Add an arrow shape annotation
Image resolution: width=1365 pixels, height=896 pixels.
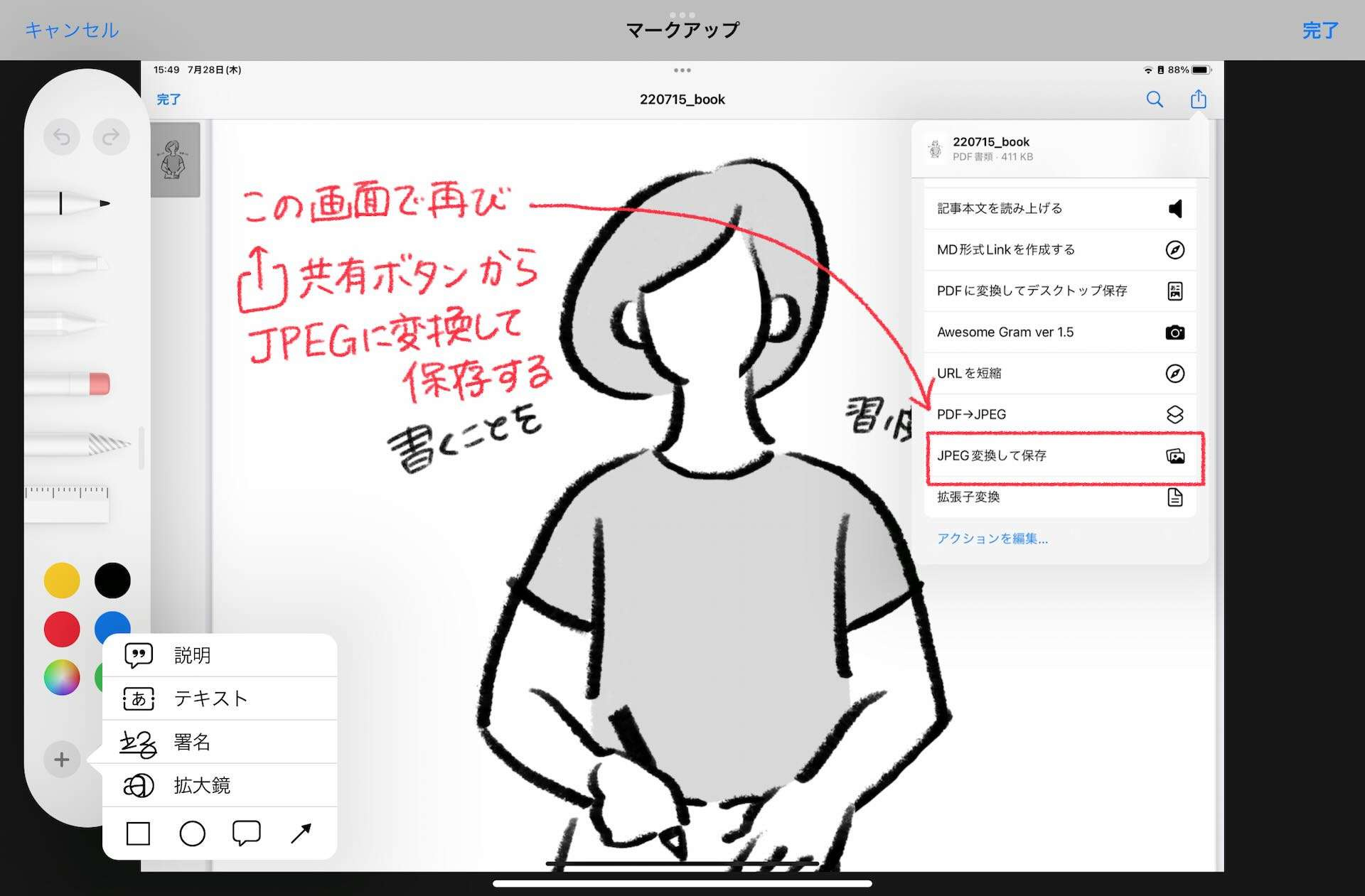301,833
